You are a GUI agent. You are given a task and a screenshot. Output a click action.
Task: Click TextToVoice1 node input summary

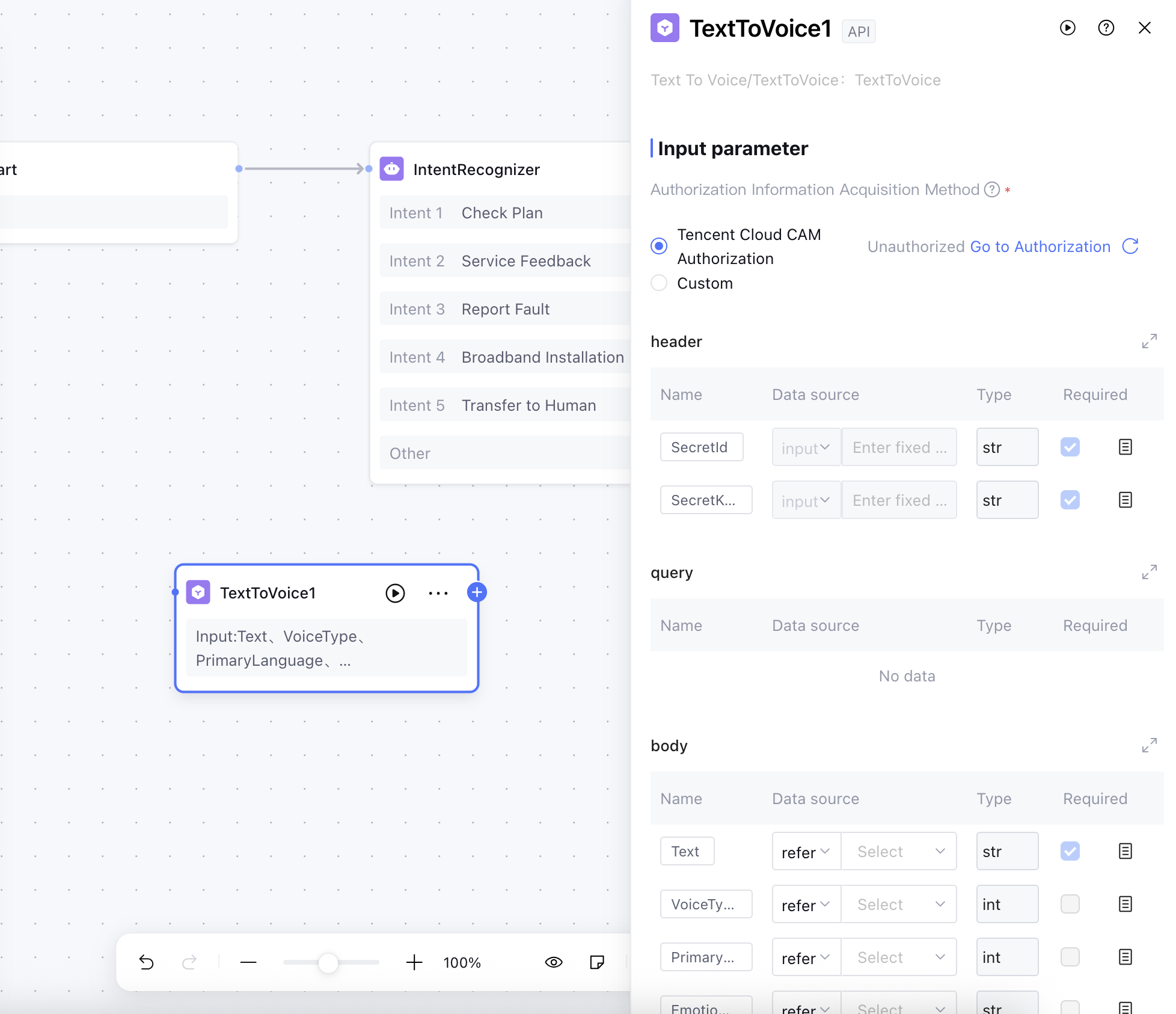point(326,648)
